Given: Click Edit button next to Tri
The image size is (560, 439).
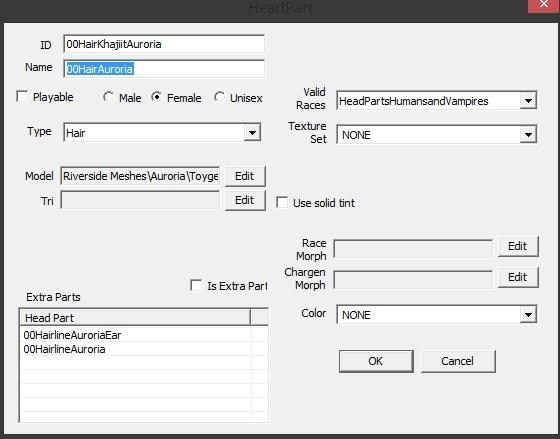Looking at the screenshot, I should click(x=245, y=200).
